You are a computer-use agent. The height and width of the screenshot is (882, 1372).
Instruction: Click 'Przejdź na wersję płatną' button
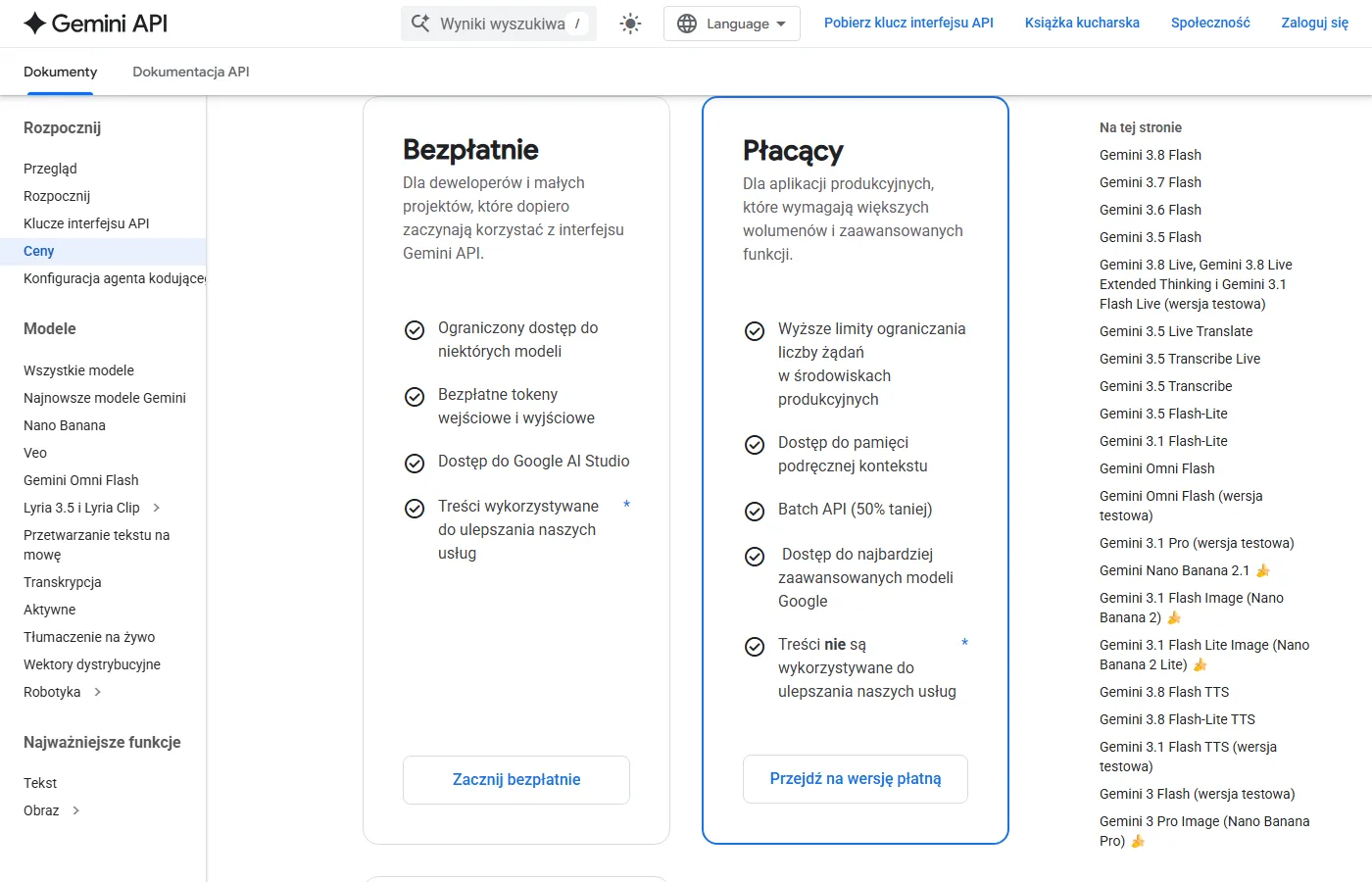coord(856,779)
